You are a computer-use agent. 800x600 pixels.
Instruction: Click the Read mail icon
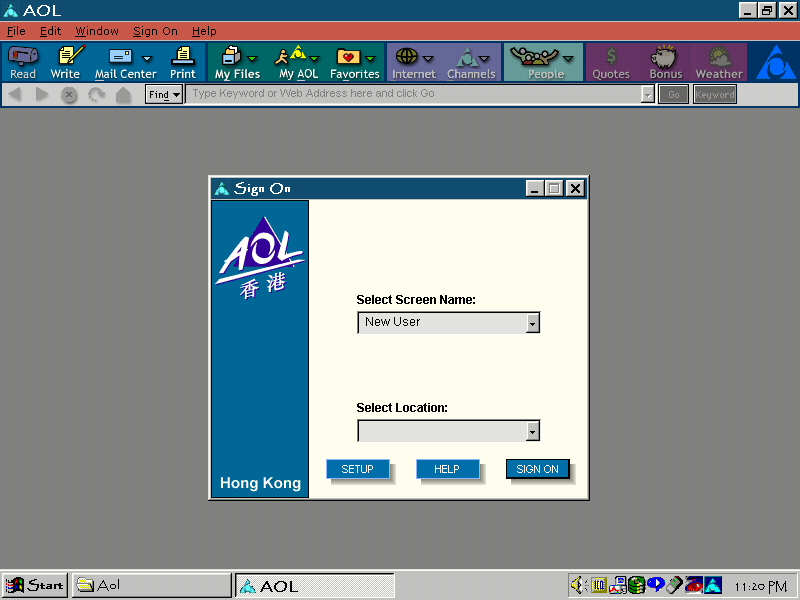[22, 57]
